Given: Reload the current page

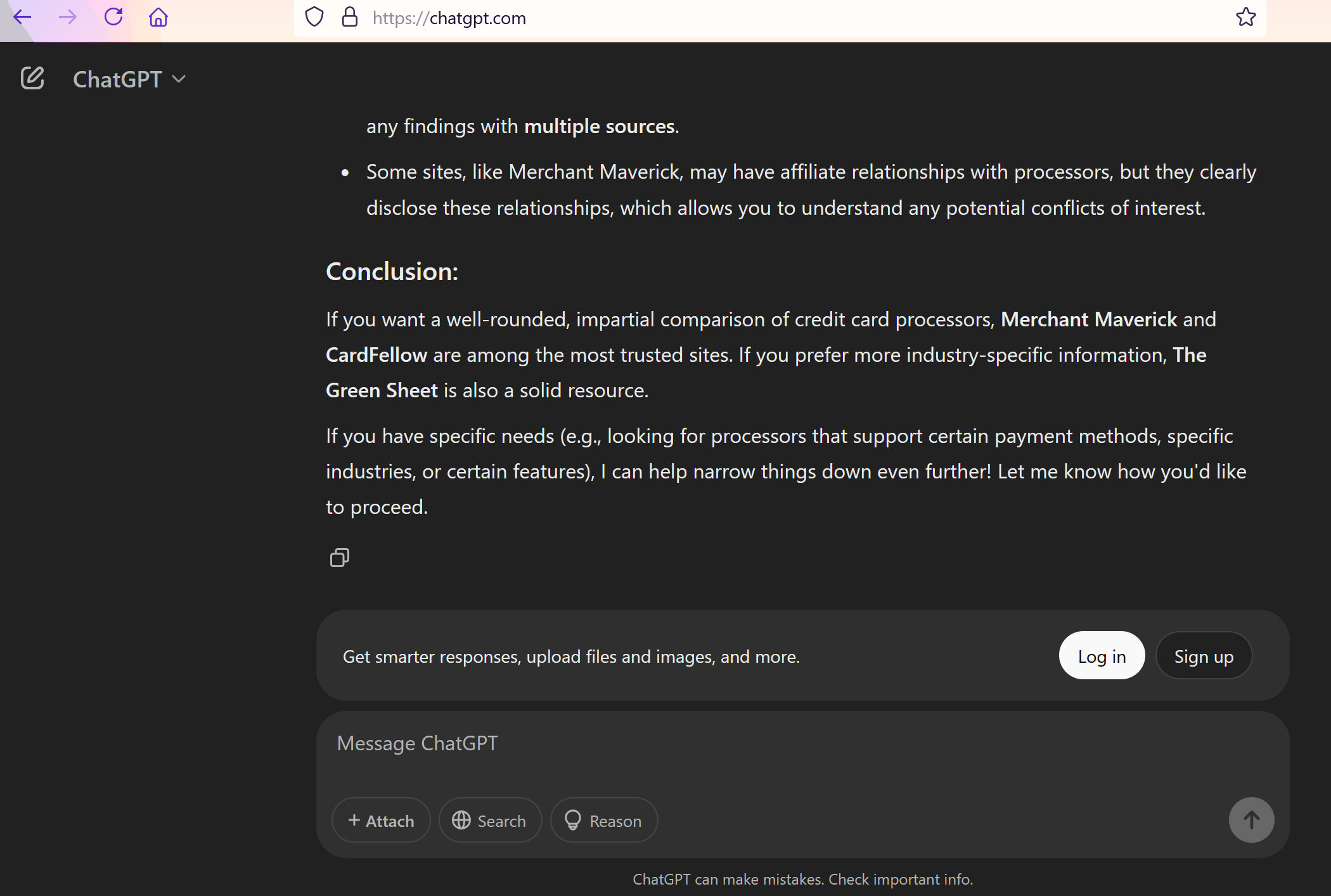Looking at the screenshot, I should pyautogui.click(x=113, y=17).
